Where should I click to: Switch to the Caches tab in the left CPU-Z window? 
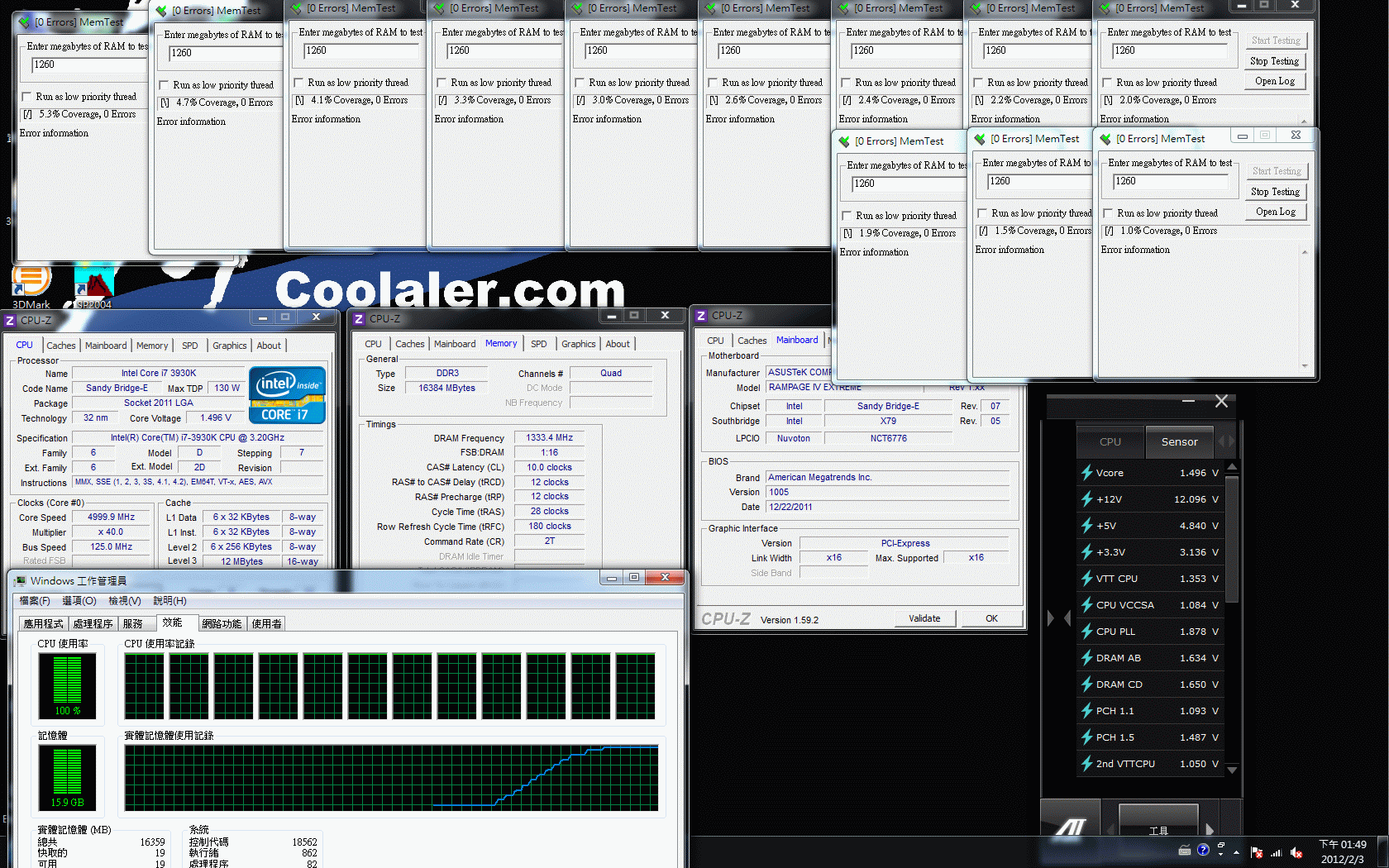(x=61, y=346)
